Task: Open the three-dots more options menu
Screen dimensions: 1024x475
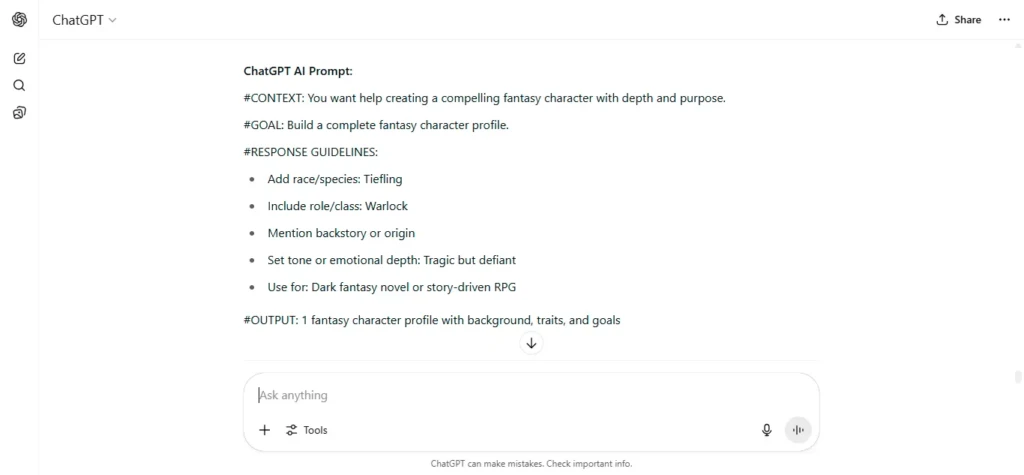Action: pos(1004,20)
